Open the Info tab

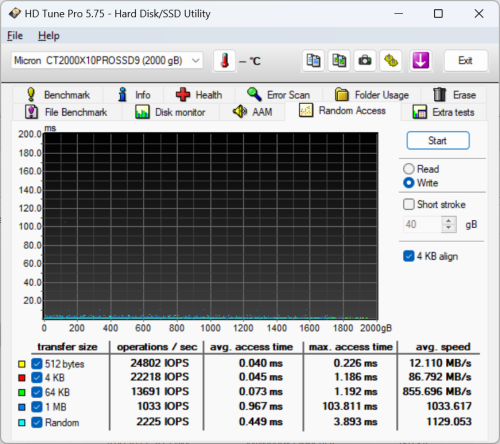point(134,95)
